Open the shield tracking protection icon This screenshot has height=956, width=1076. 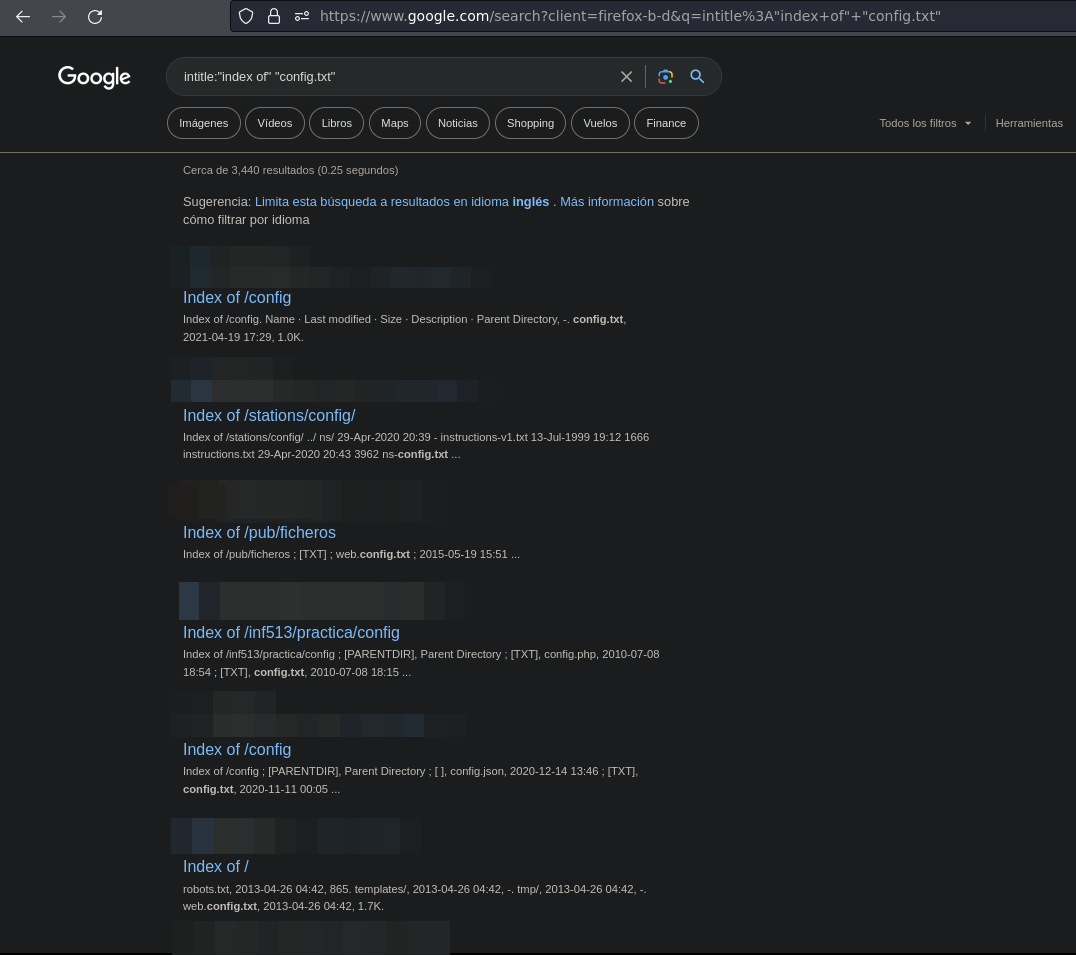coord(247,16)
